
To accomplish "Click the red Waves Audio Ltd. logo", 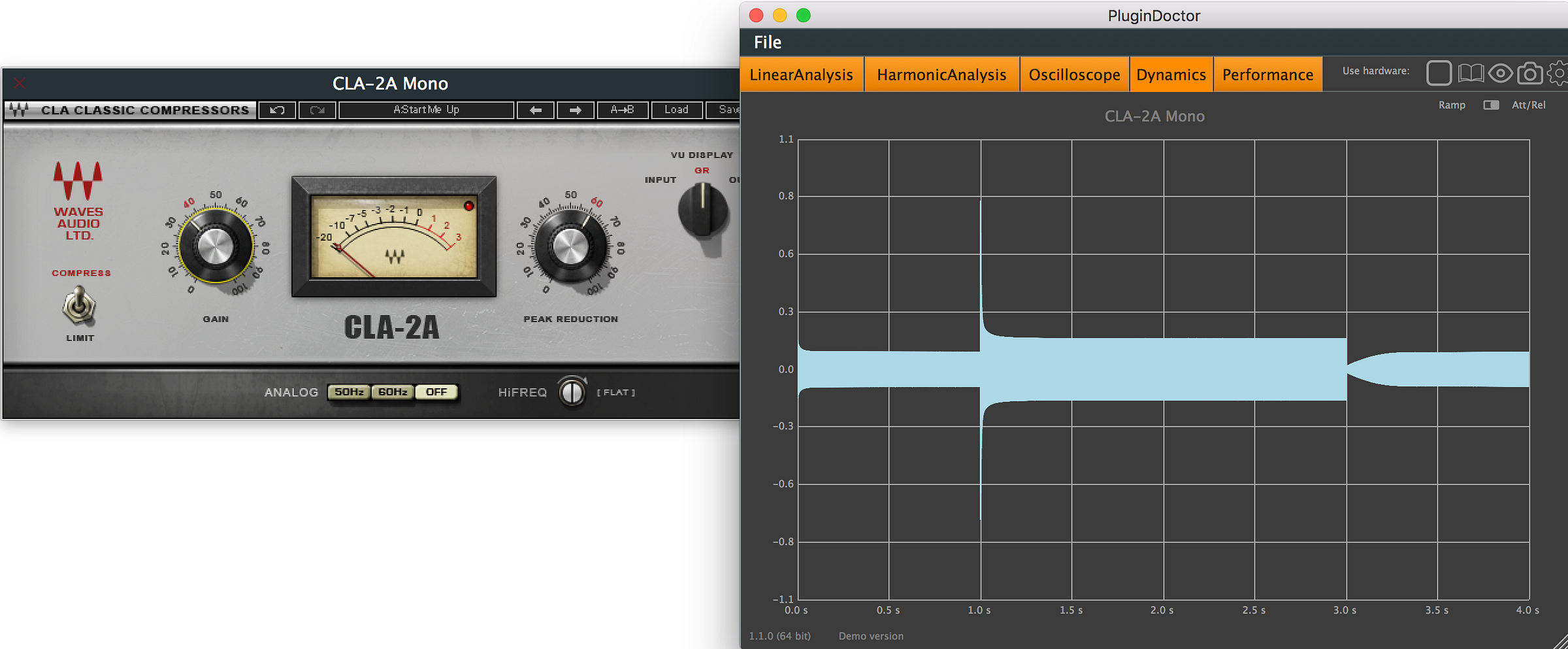I will coord(78,201).
